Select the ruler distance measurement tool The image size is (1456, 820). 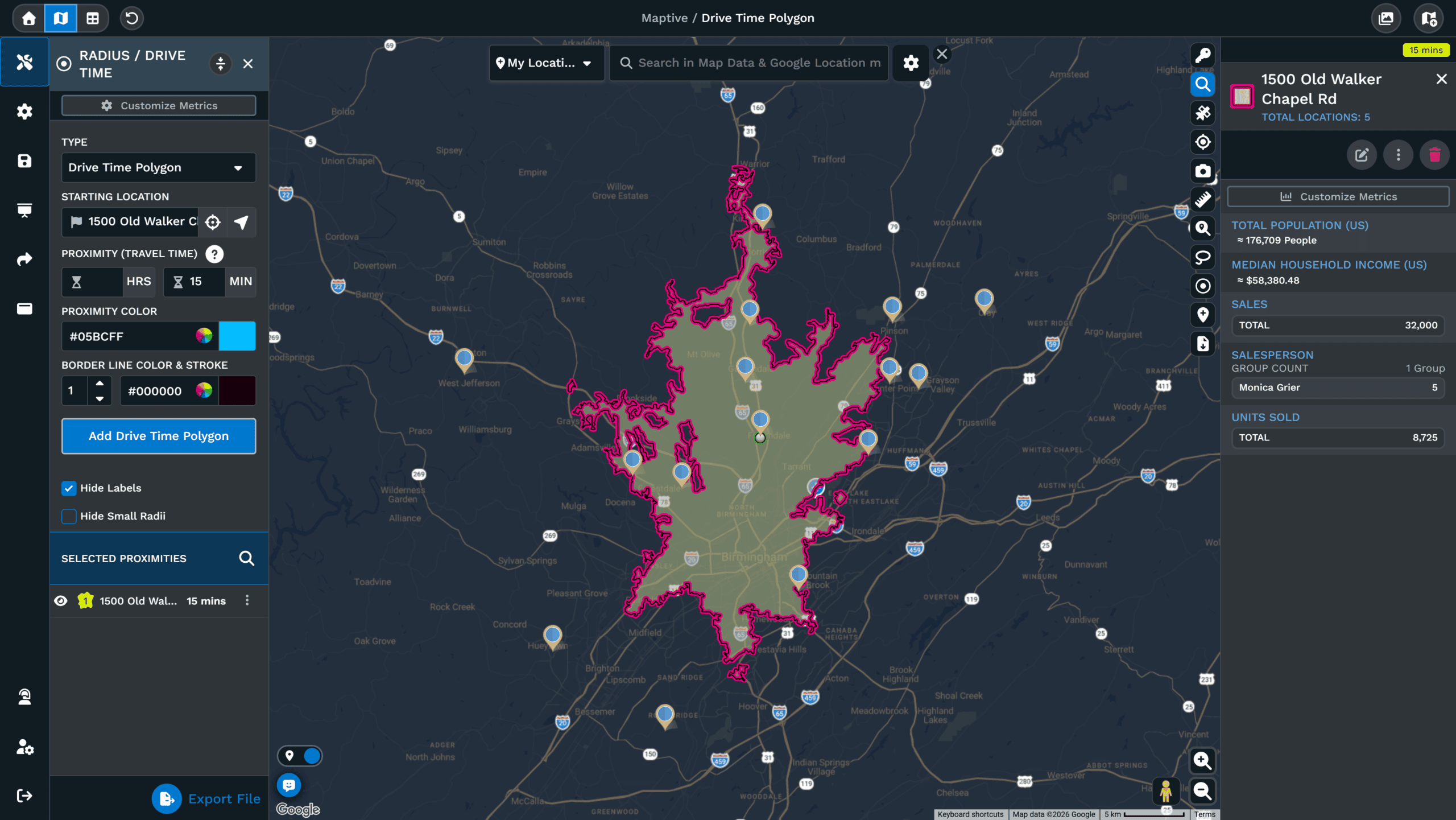[1202, 200]
